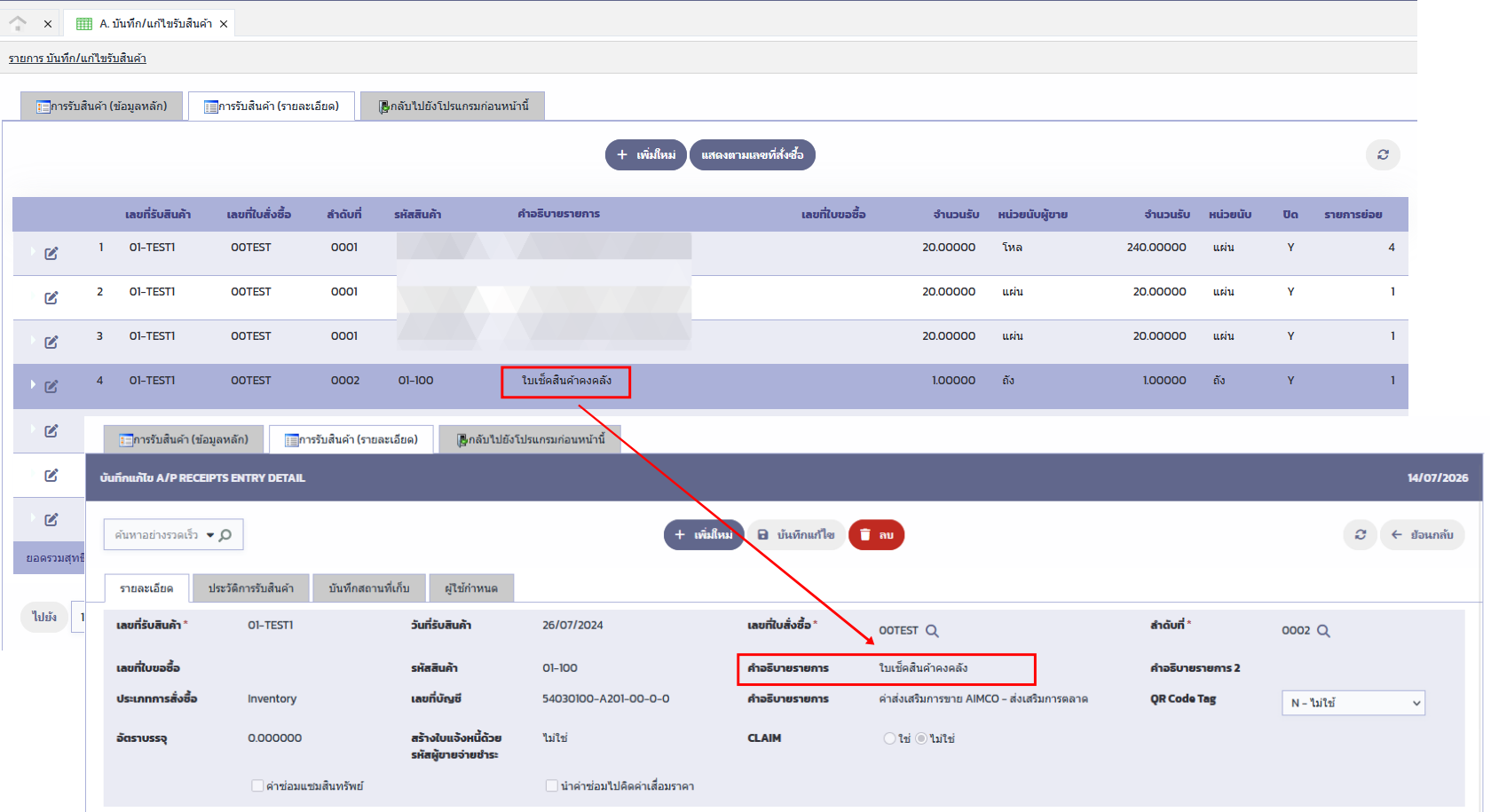Tick นำค่าซ่อมไปคิดค่าเสื่อมราคา checkbox

[551, 785]
